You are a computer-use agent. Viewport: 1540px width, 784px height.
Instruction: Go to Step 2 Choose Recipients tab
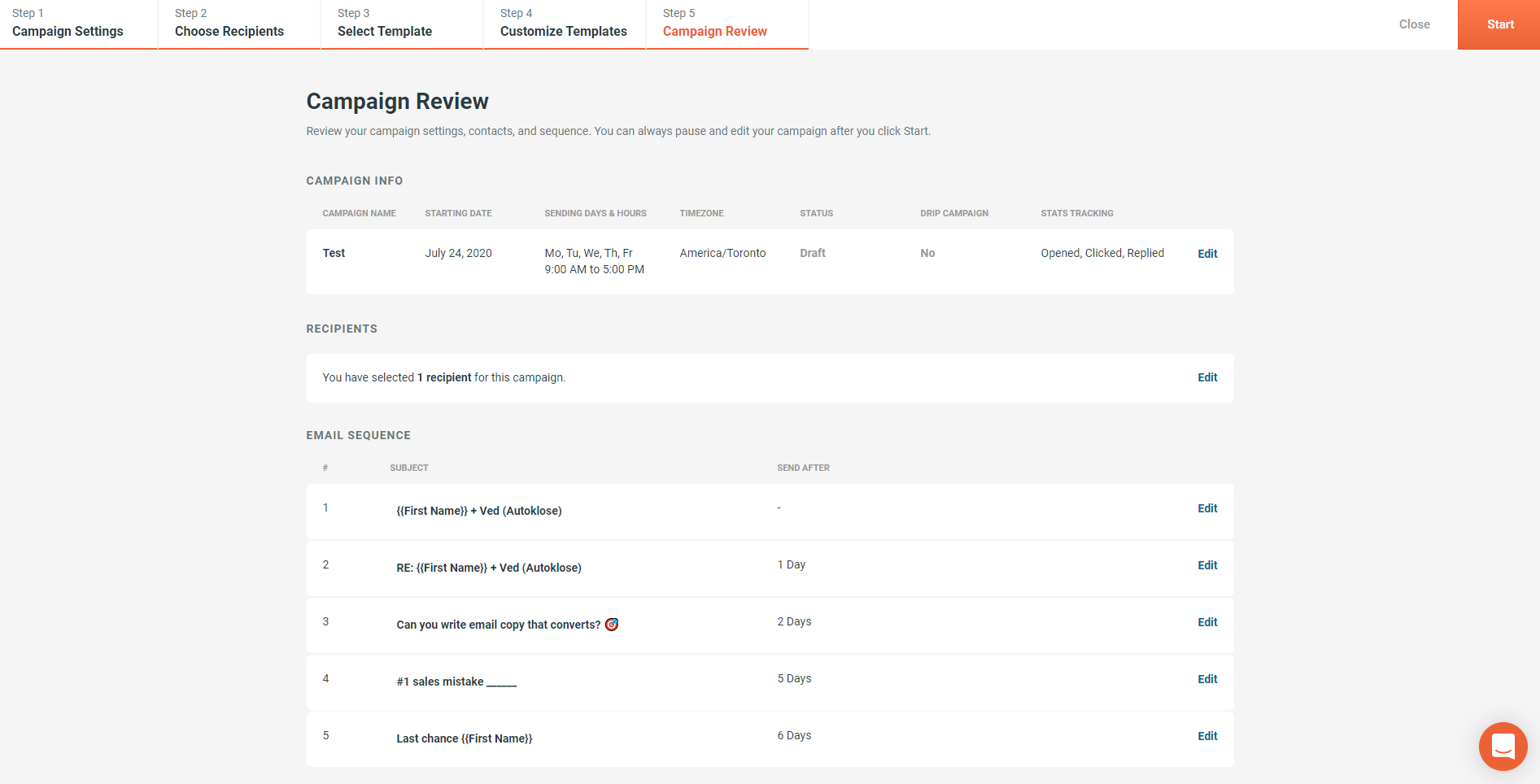click(x=239, y=24)
